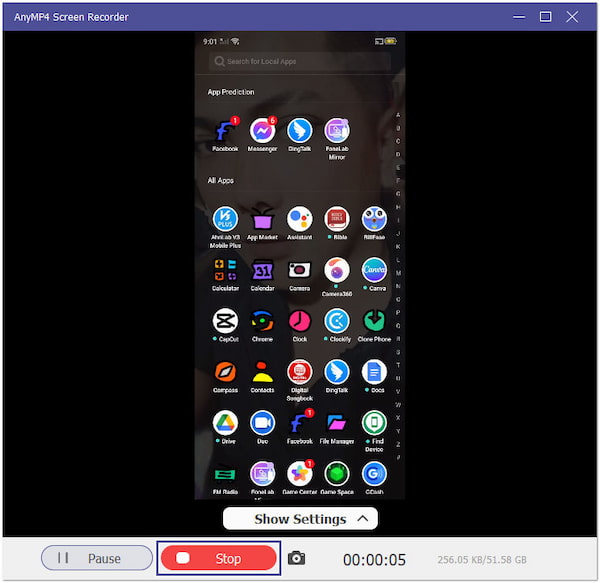
Task: Launch the Clone Phone app
Action: 374,321
